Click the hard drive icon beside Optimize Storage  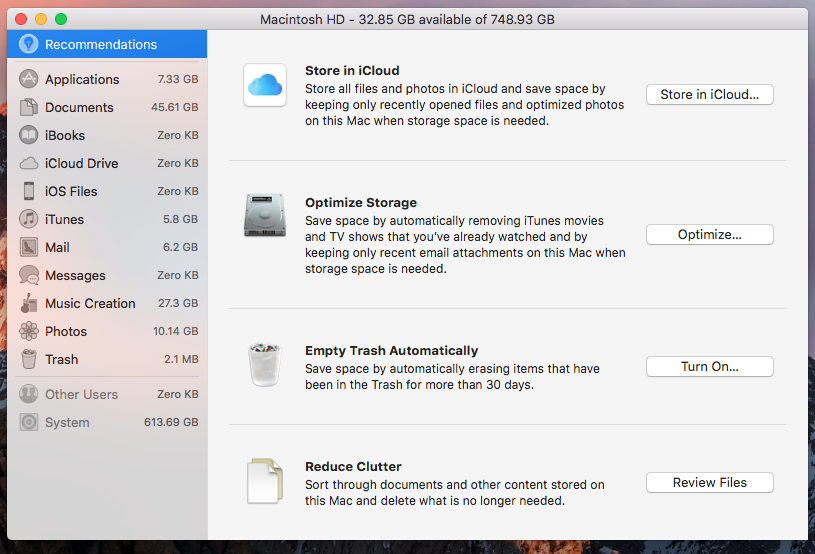pos(265,215)
